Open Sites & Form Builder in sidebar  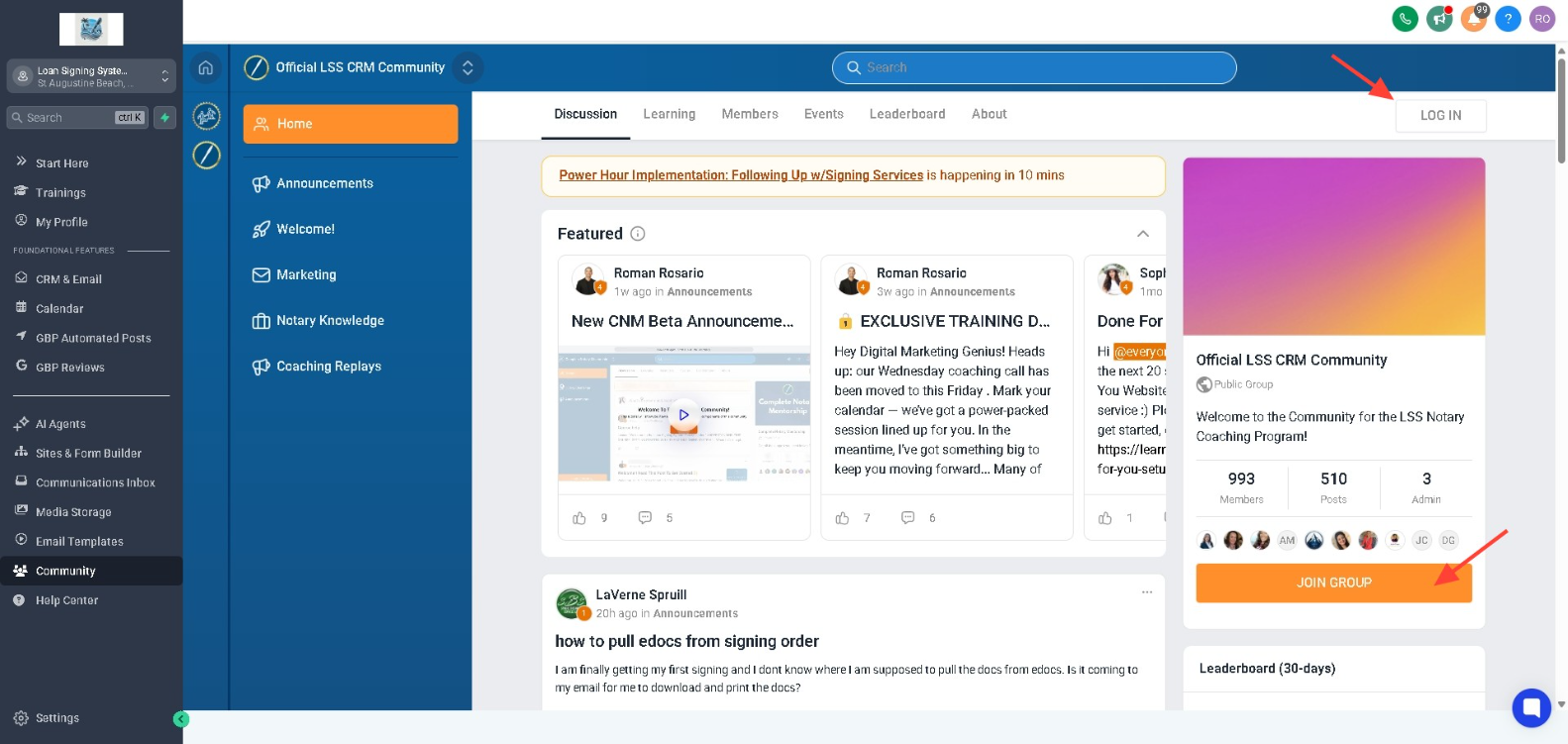[x=88, y=454]
